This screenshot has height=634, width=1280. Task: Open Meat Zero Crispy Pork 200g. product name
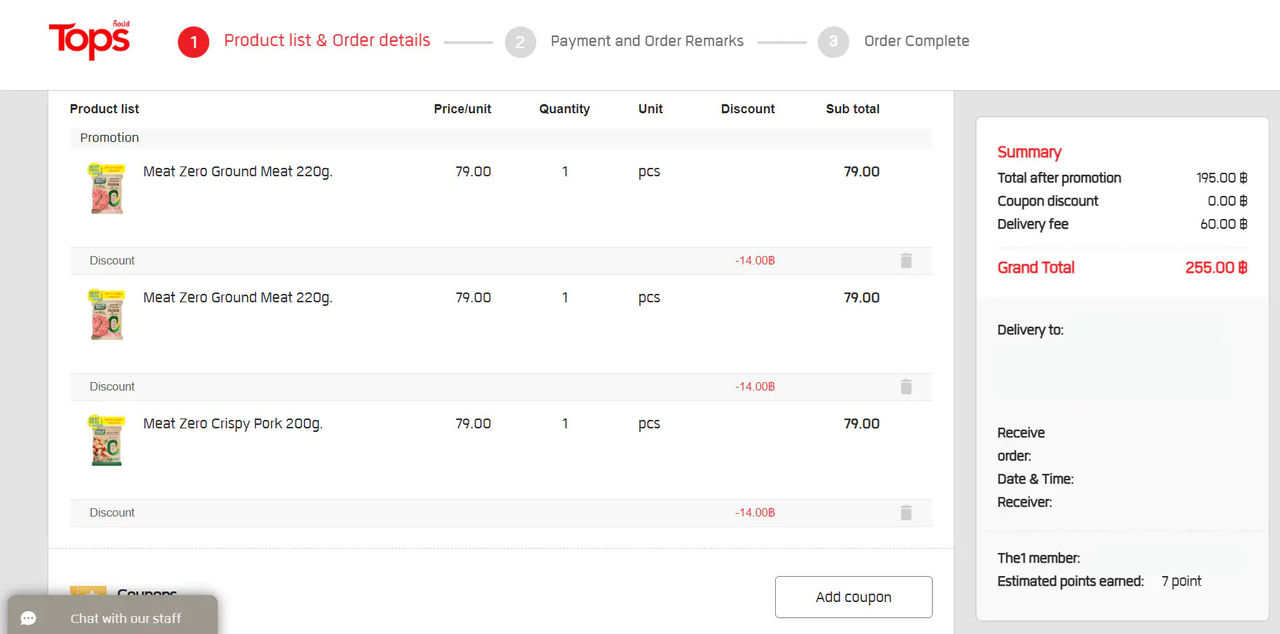click(x=233, y=424)
